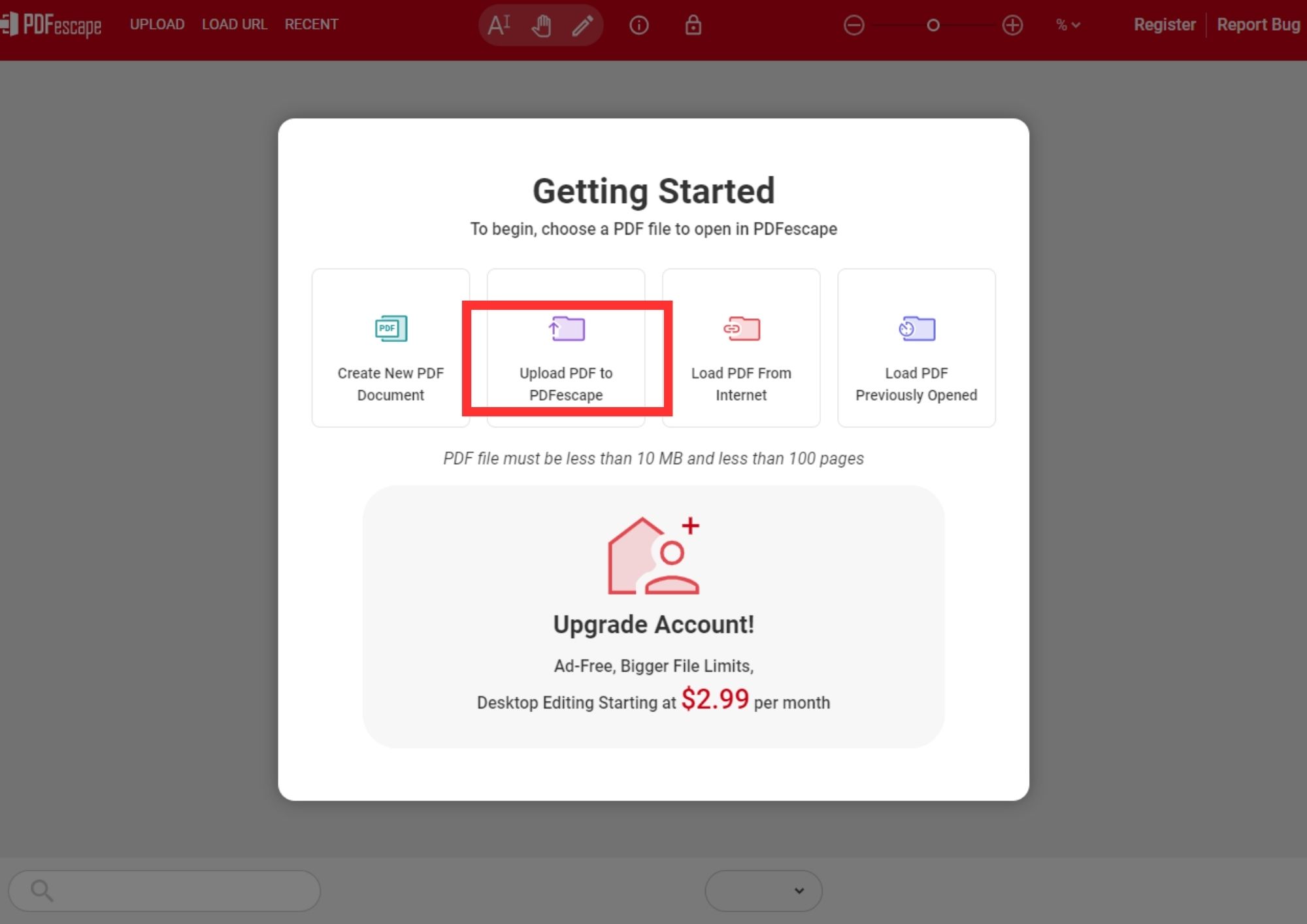Viewport: 1307px width, 924px height.
Task: Click the Upgrade Account! heading
Action: pyautogui.click(x=653, y=625)
